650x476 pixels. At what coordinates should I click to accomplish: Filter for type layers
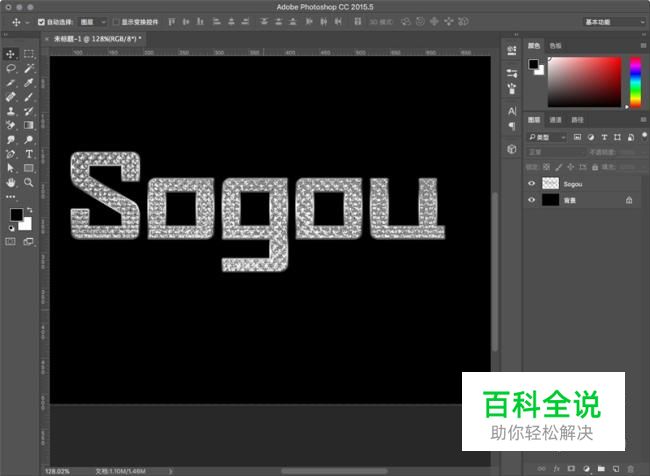(x=604, y=137)
